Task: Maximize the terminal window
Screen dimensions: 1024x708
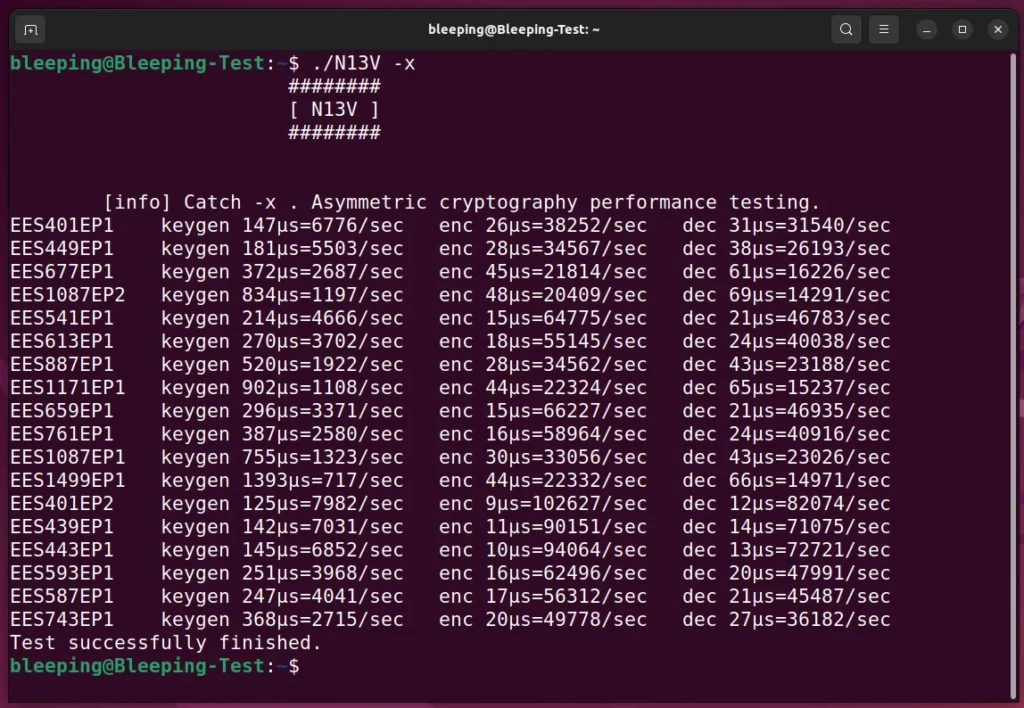Action: click(962, 29)
